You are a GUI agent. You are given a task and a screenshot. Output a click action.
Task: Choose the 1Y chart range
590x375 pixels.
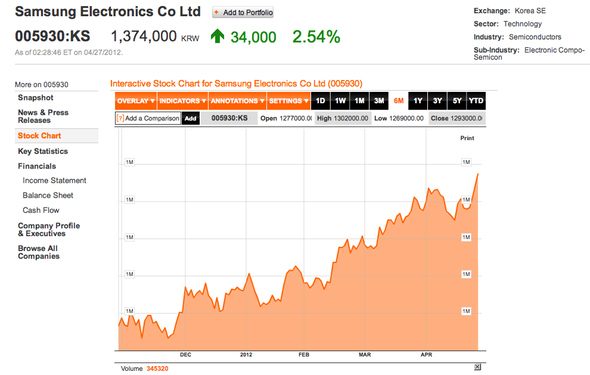click(418, 101)
